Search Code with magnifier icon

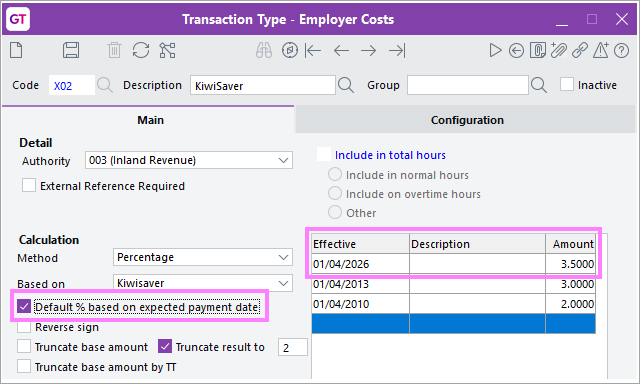pos(105,85)
